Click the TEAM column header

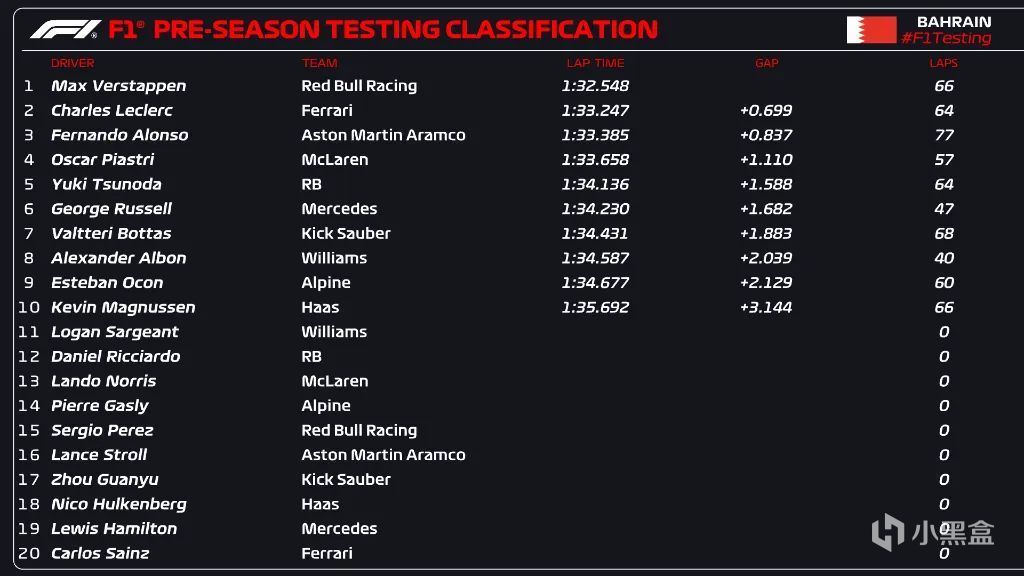[x=319, y=63]
